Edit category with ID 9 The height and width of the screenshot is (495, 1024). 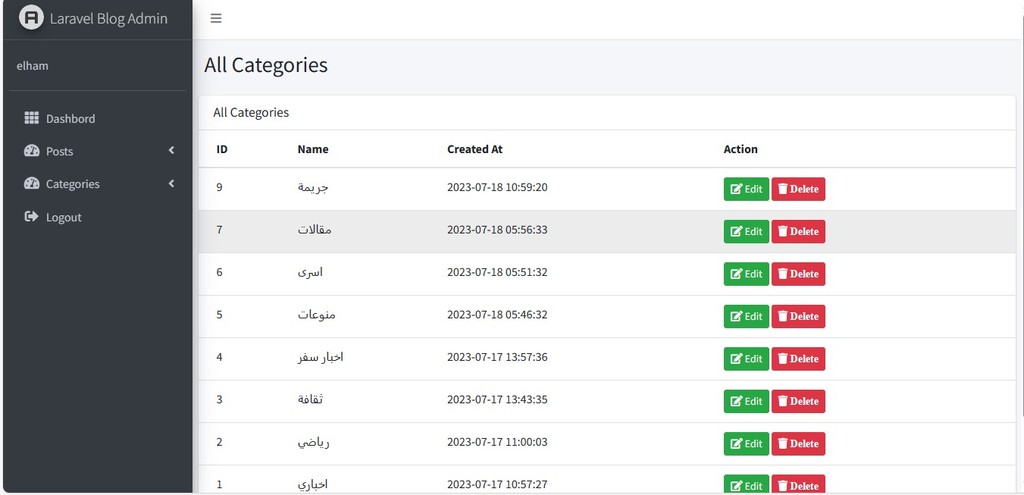point(746,189)
